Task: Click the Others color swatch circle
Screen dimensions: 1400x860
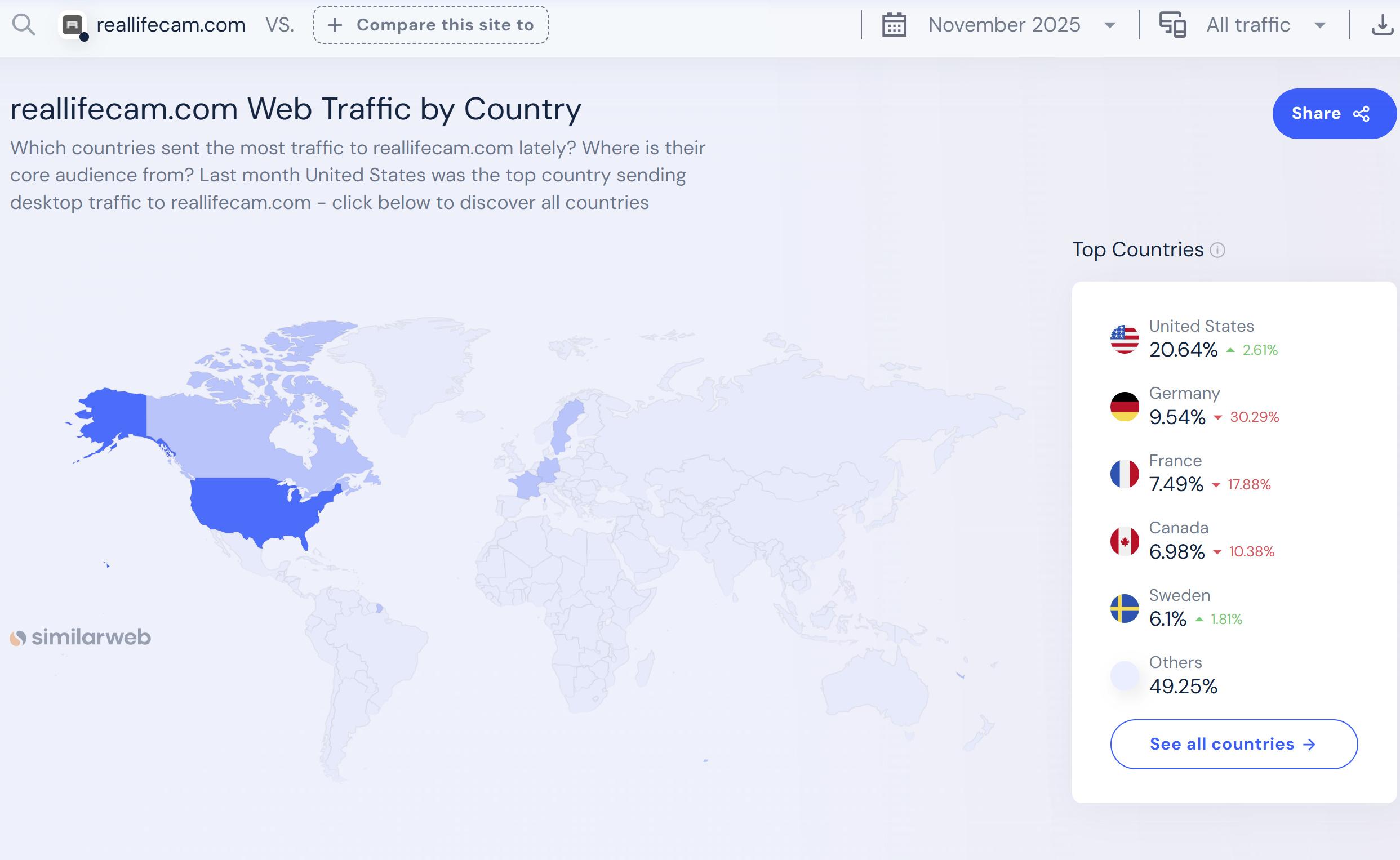Action: pos(1124,676)
